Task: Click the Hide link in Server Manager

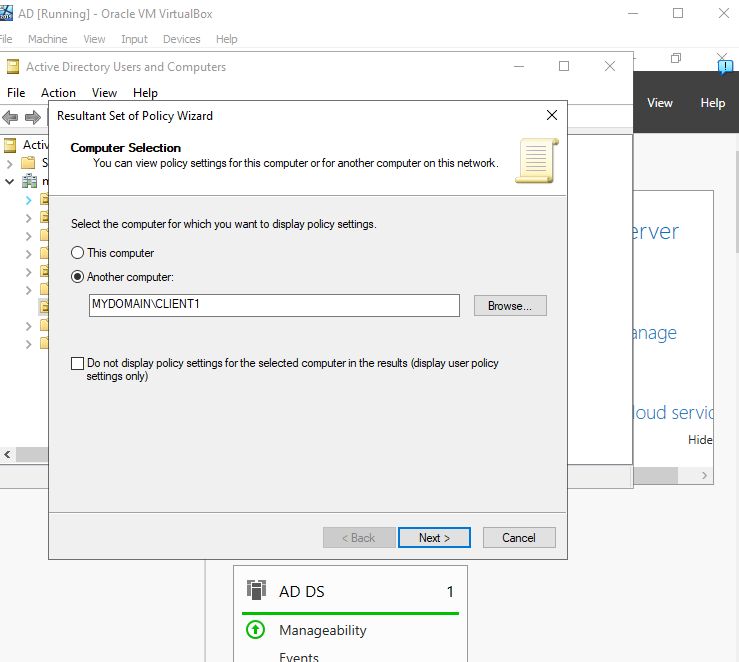Action: (700, 440)
